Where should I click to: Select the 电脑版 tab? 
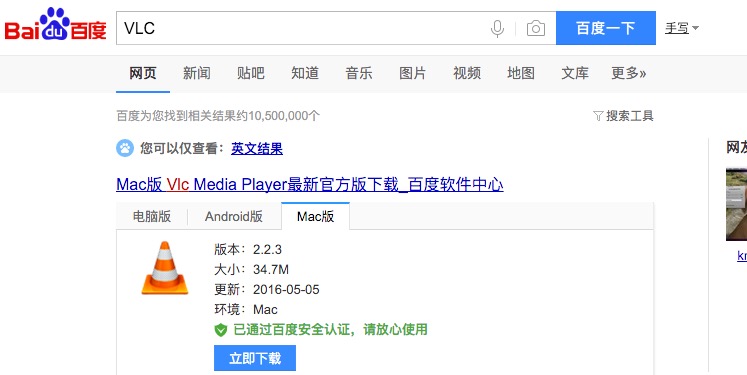tap(151, 216)
